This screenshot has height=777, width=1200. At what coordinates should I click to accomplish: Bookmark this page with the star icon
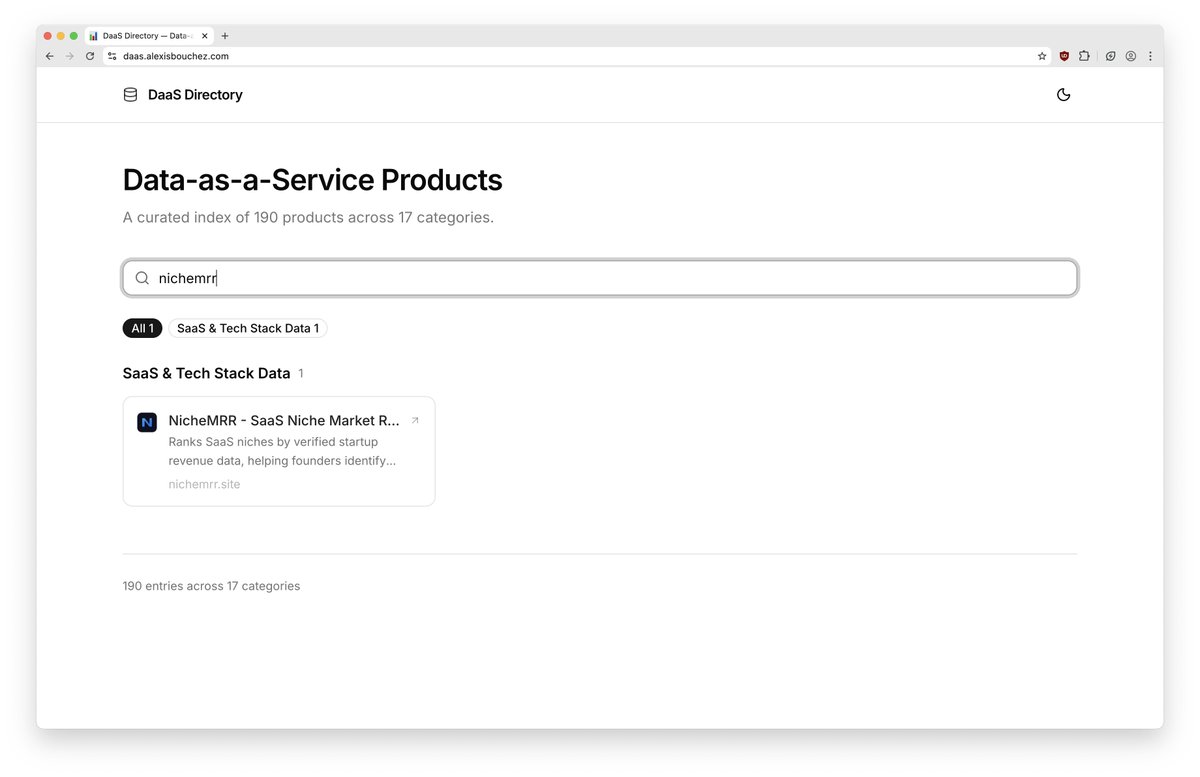click(x=1041, y=56)
